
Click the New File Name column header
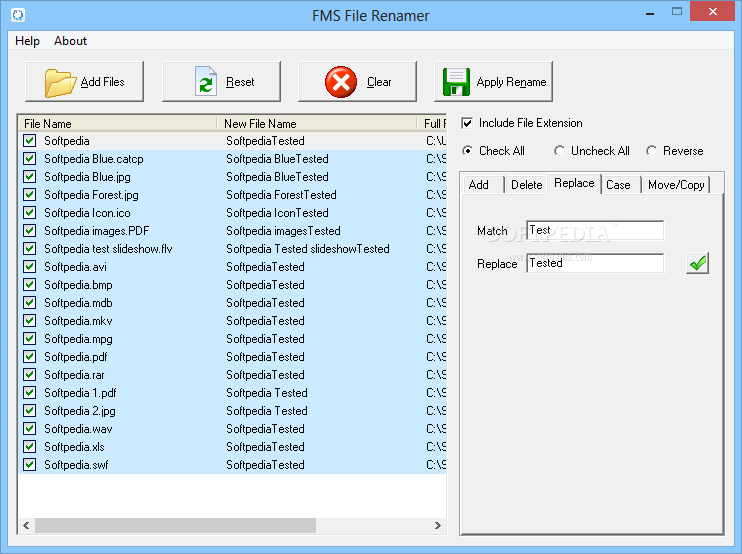[318, 123]
